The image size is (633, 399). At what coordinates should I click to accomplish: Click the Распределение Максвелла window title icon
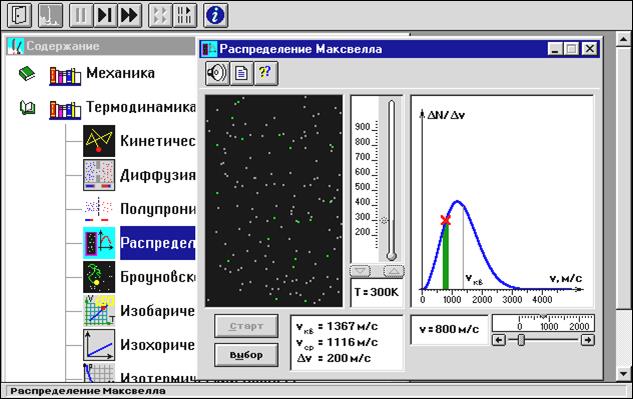209,49
